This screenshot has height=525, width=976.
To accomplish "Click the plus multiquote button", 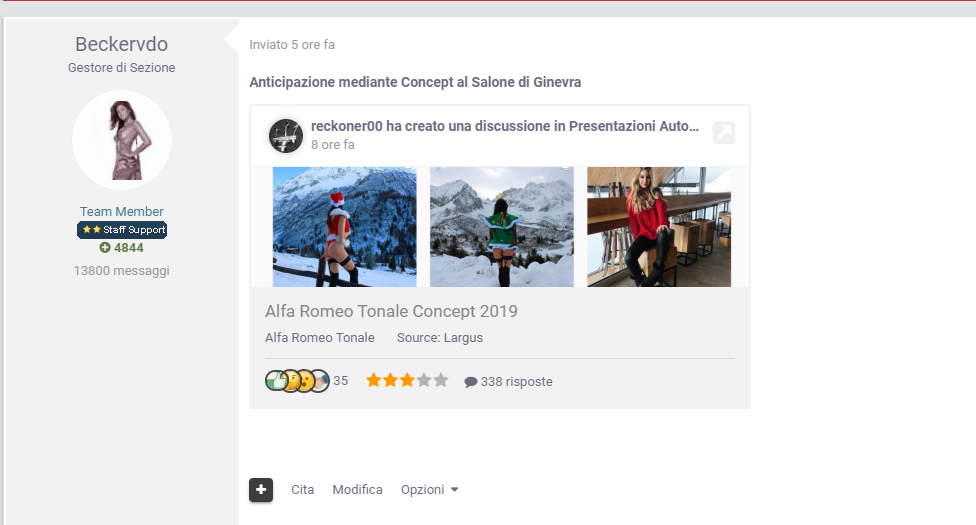I will (261, 490).
